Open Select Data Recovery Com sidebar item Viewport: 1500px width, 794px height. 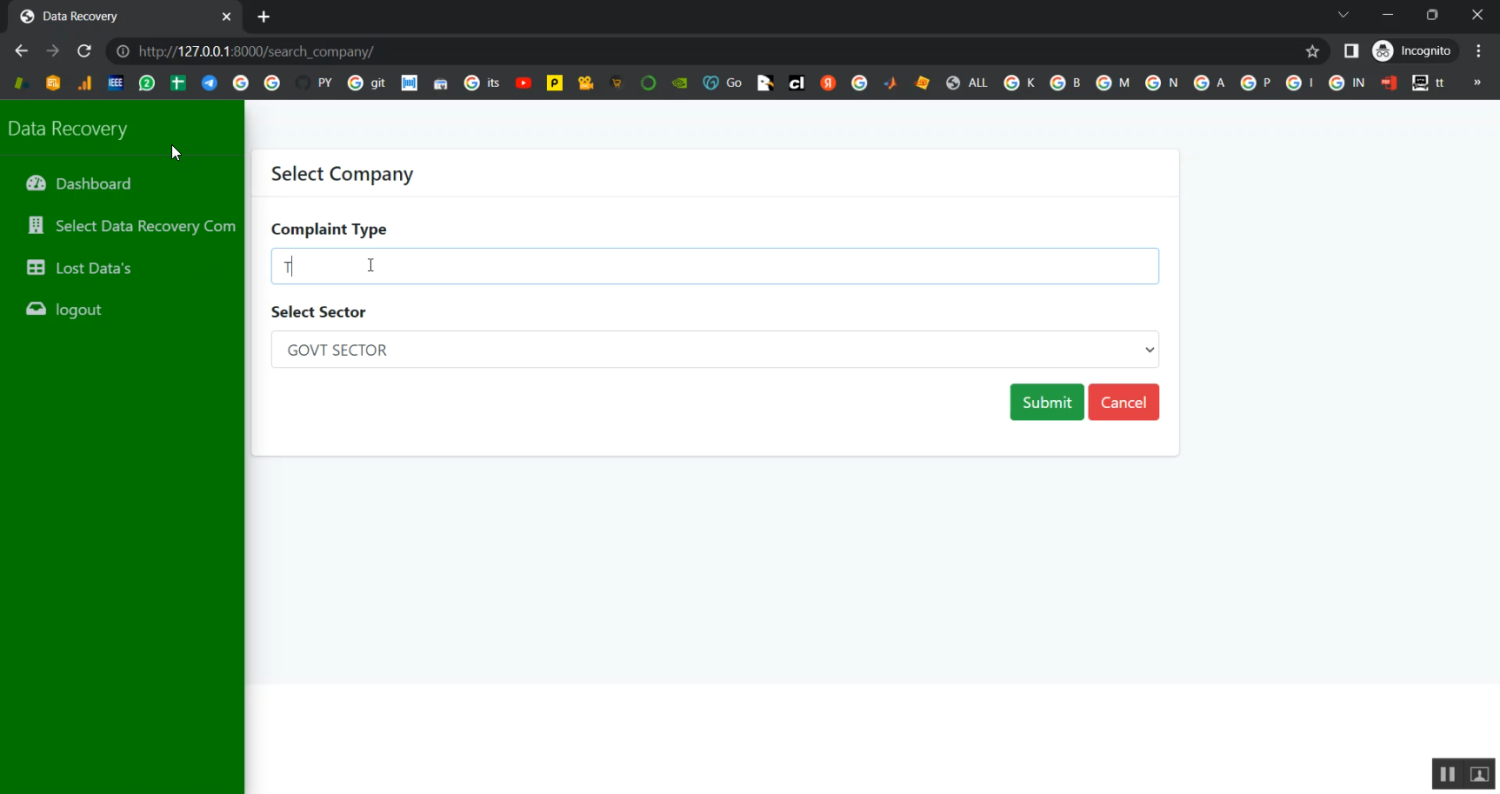click(146, 226)
